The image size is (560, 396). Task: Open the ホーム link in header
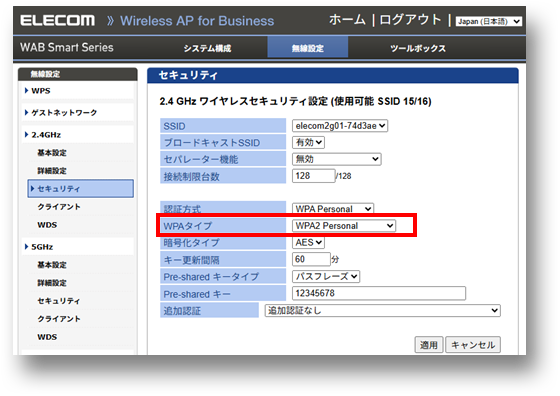coord(347,20)
